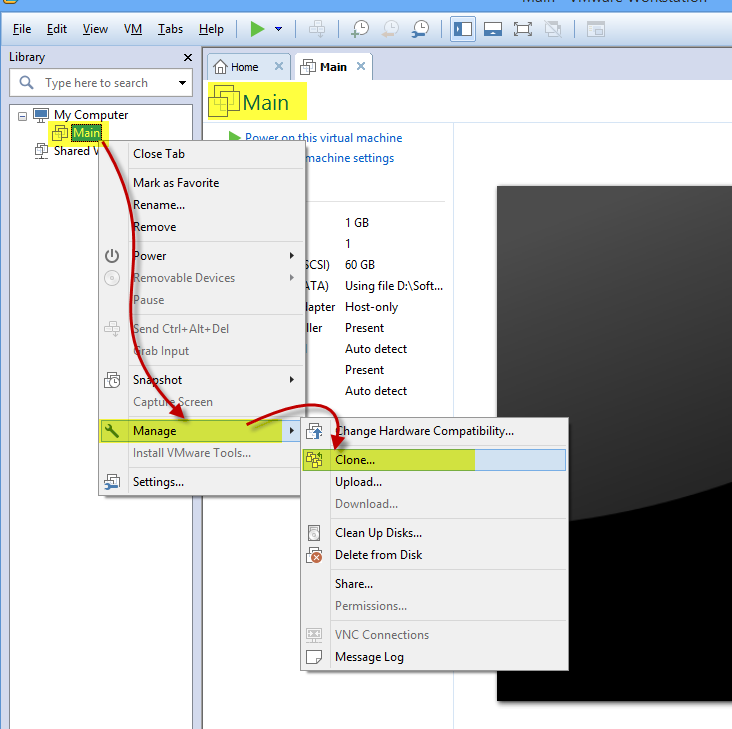Click the library search input field
Screen dimensions: 732x729
pos(100,83)
